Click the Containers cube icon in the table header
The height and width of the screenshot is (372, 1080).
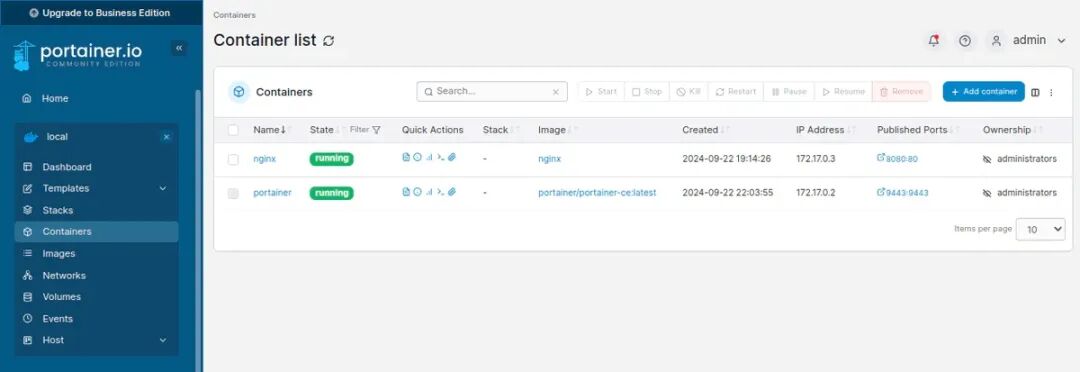tap(238, 92)
